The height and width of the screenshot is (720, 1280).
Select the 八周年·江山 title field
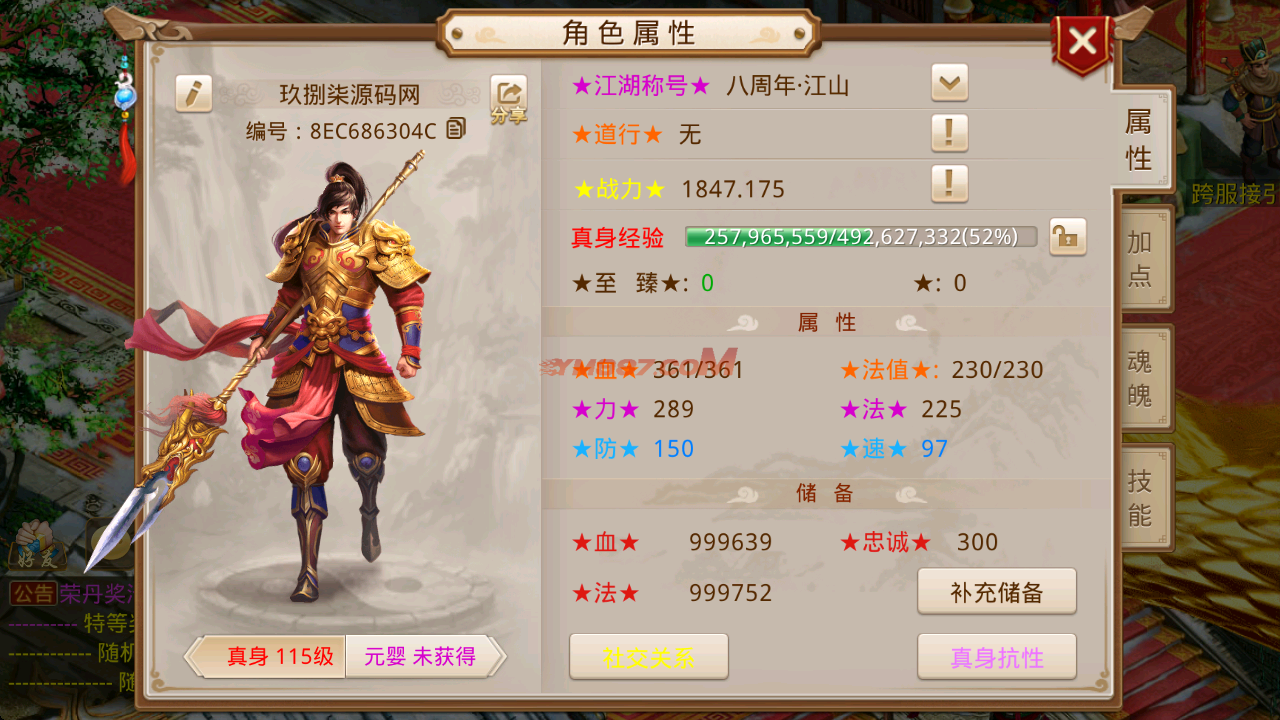788,86
